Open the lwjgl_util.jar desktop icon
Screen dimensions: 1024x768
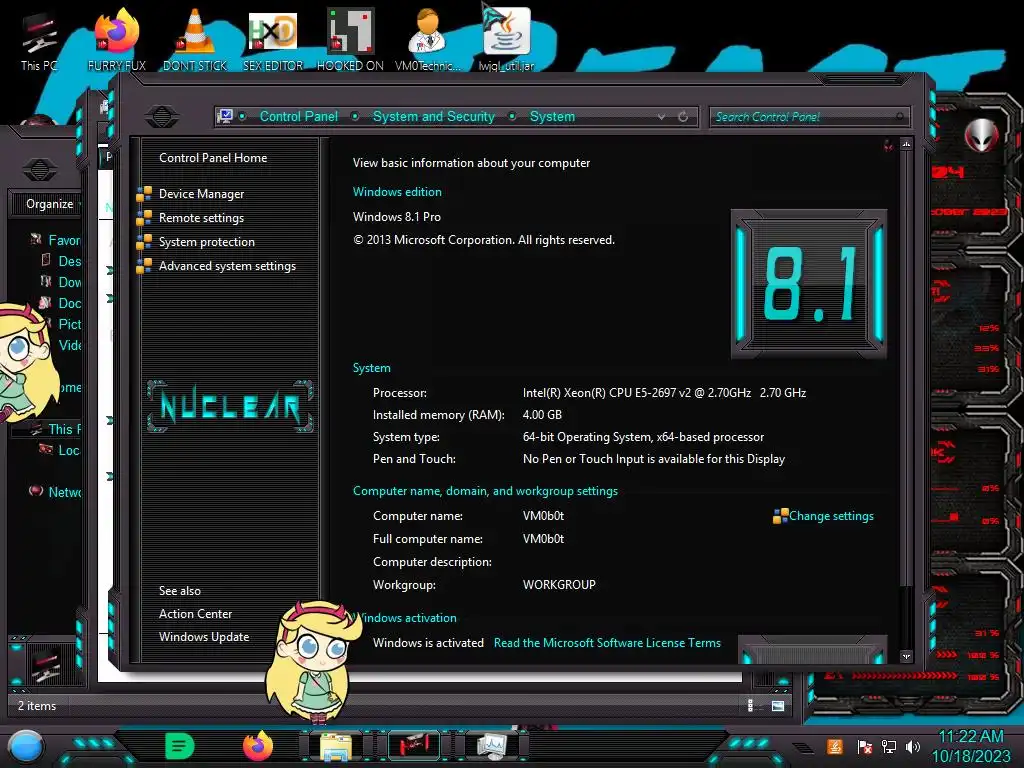pyautogui.click(x=506, y=40)
